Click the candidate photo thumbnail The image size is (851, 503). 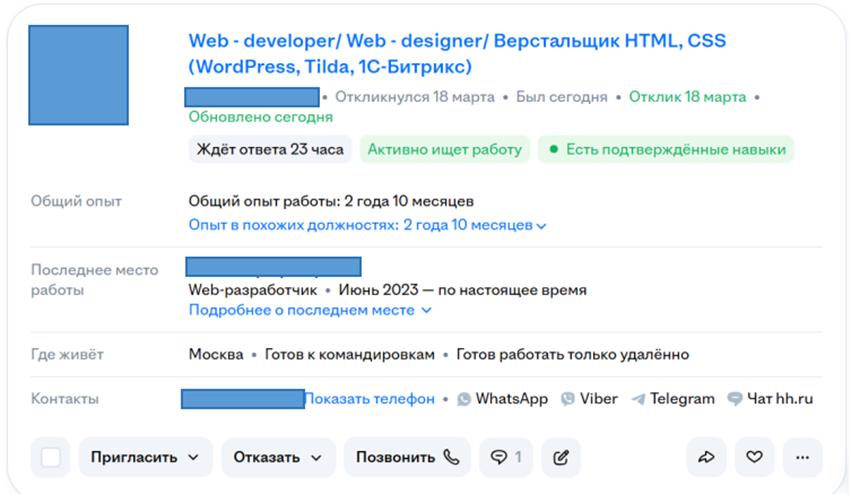79,75
